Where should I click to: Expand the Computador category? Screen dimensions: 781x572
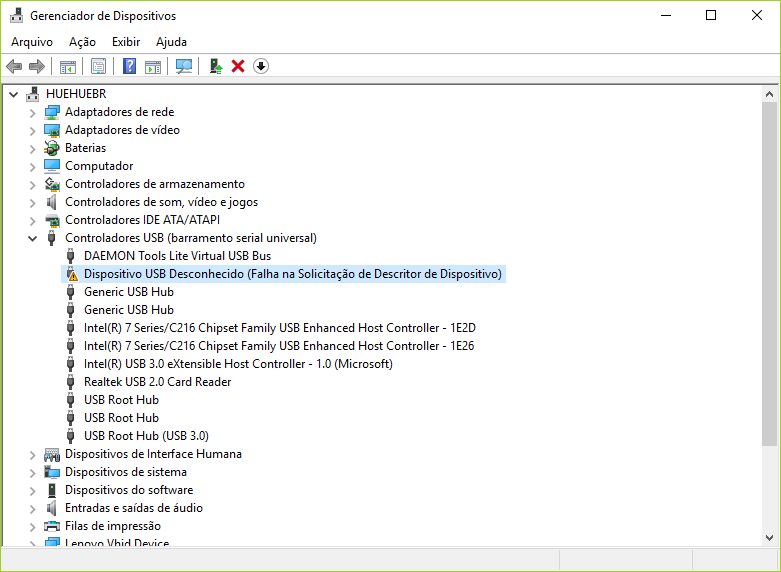tap(33, 166)
